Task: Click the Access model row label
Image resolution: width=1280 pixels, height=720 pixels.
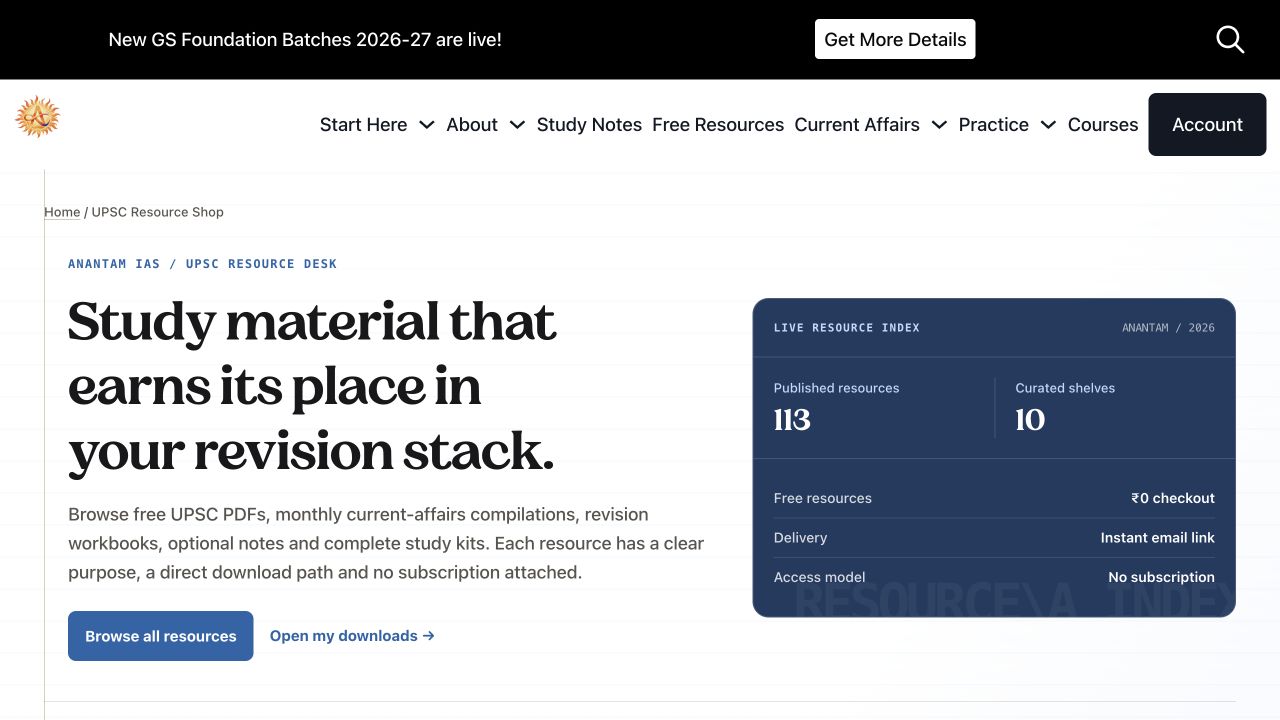Action: (820, 577)
